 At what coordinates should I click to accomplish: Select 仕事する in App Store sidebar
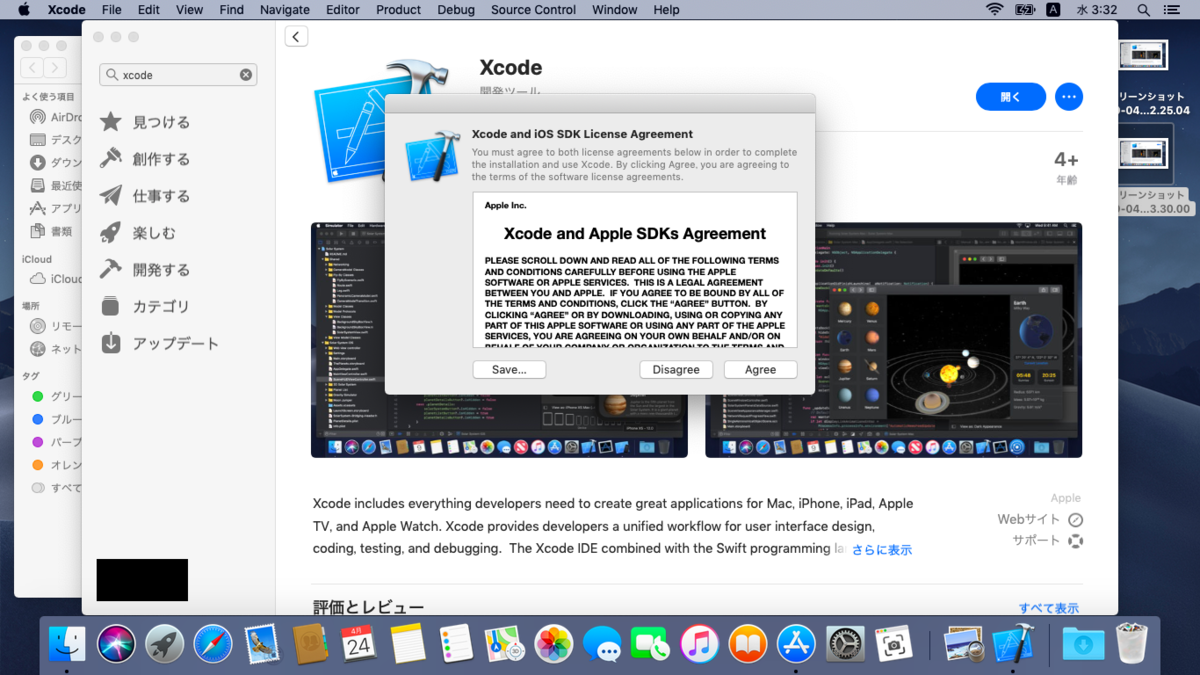(x=145, y=196)
